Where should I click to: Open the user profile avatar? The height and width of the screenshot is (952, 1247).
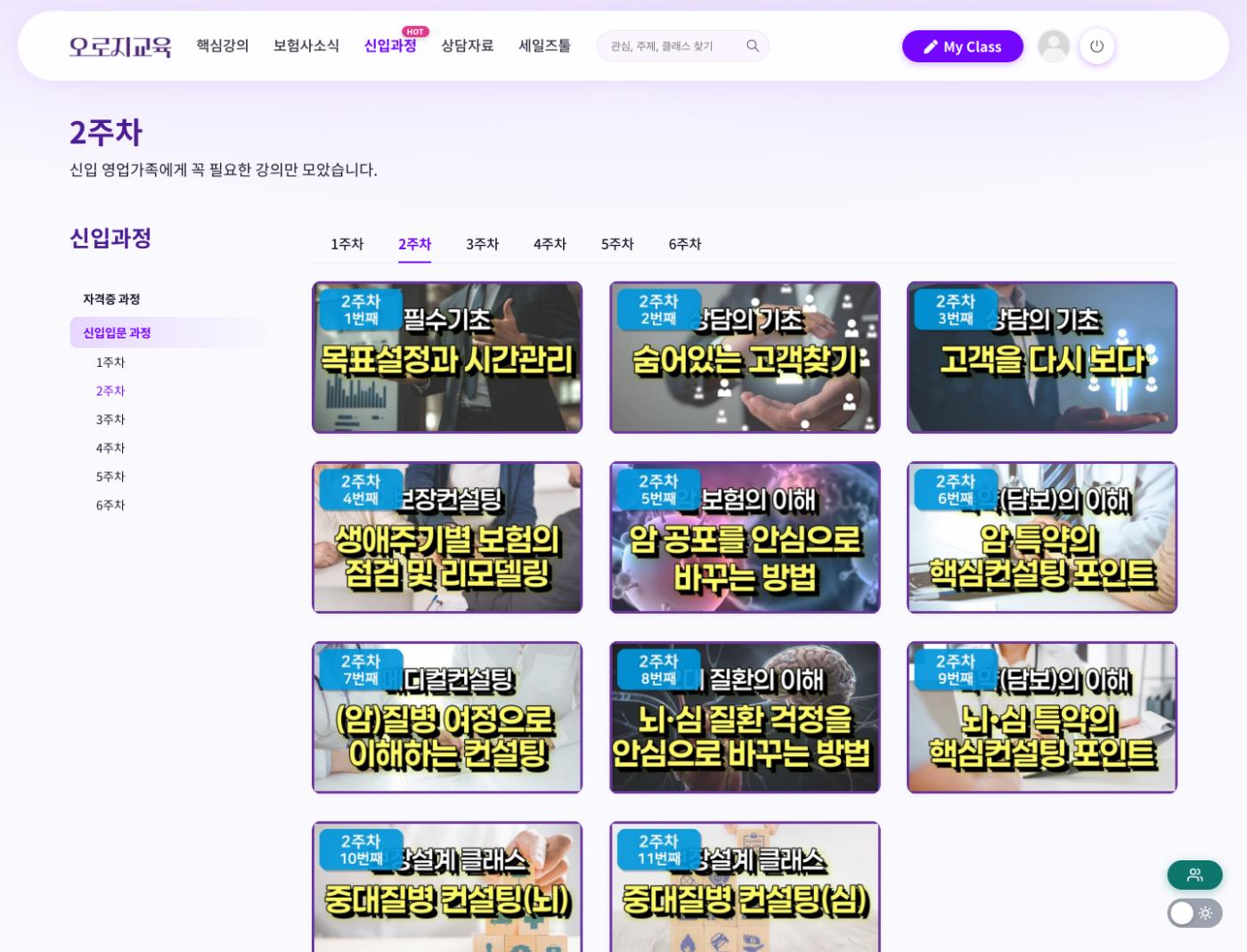pos(1054,46)
